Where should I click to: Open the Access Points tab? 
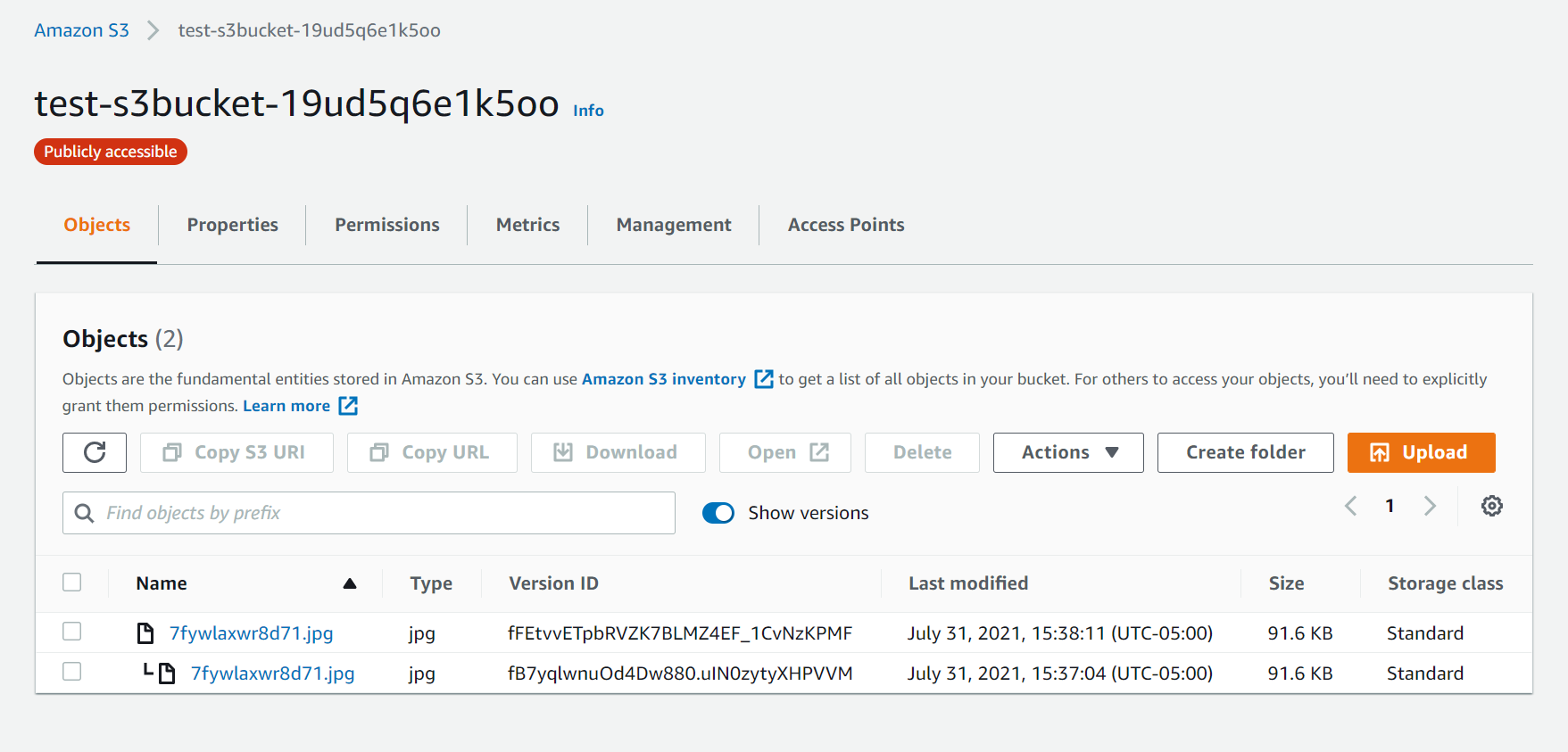tap(846, 225)
